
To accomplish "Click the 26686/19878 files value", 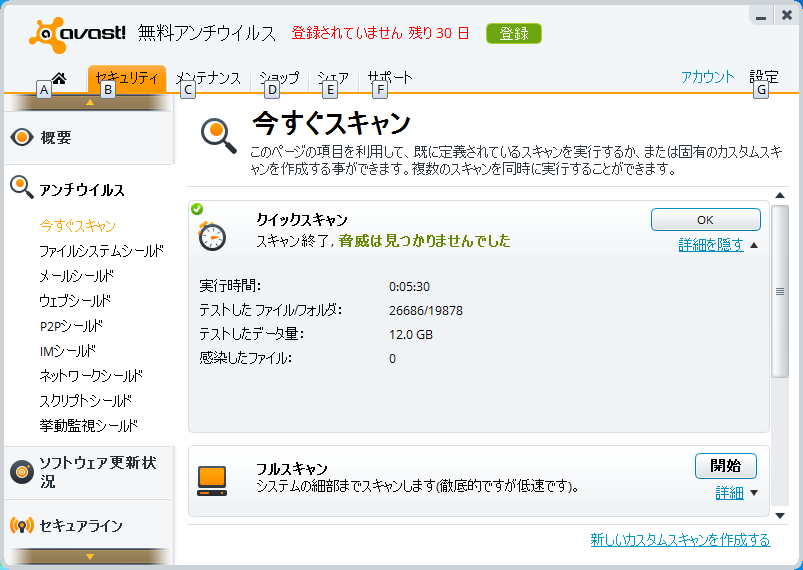I will (426, 310).
